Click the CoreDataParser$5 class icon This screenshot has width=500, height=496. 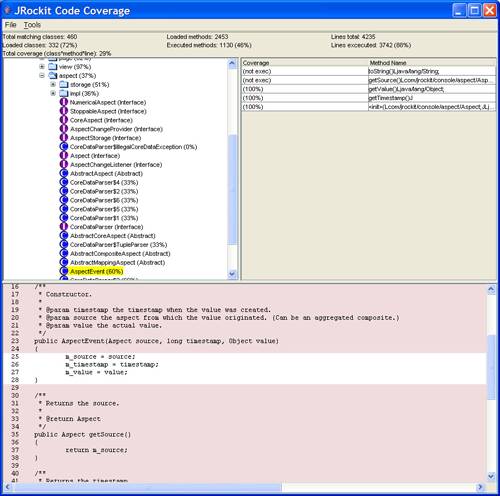click(64, 209)
